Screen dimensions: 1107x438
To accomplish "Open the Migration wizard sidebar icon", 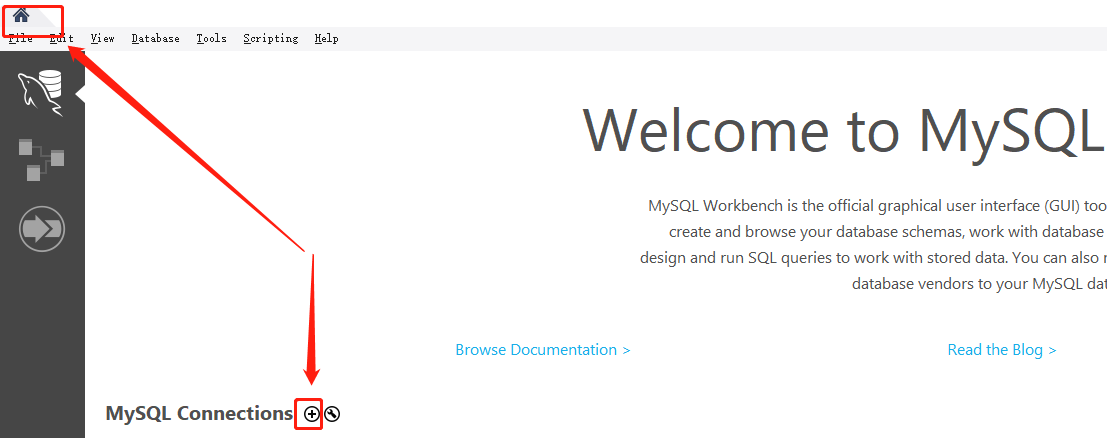I will pyautogui.click(x=42, y=228).
